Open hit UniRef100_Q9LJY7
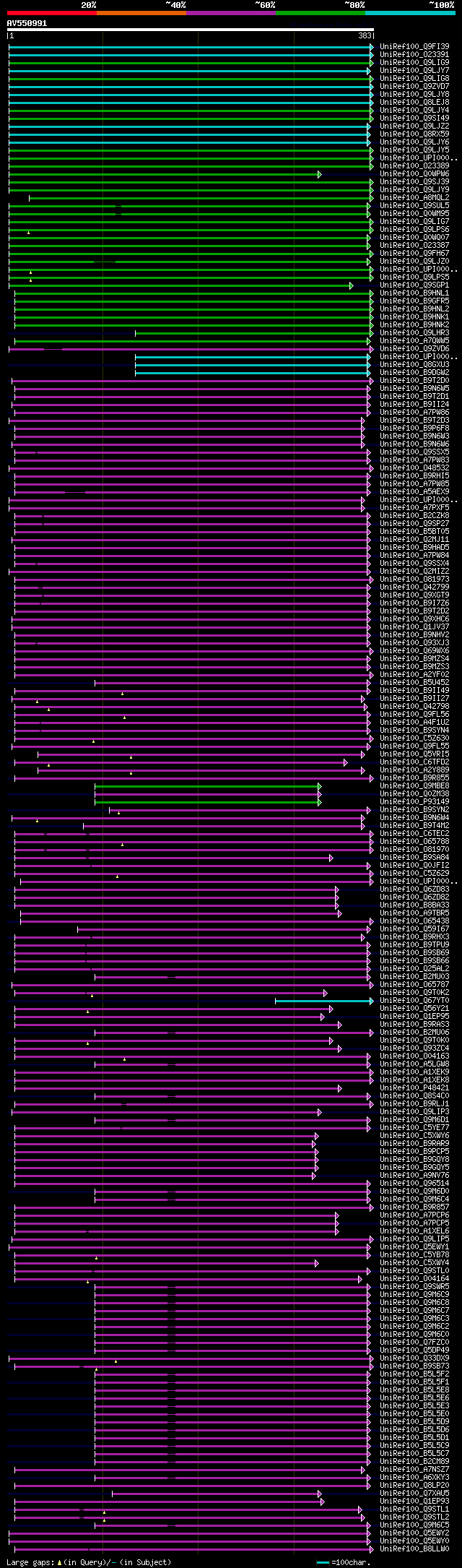The image size is (462, 1568). tap(414, 71)
